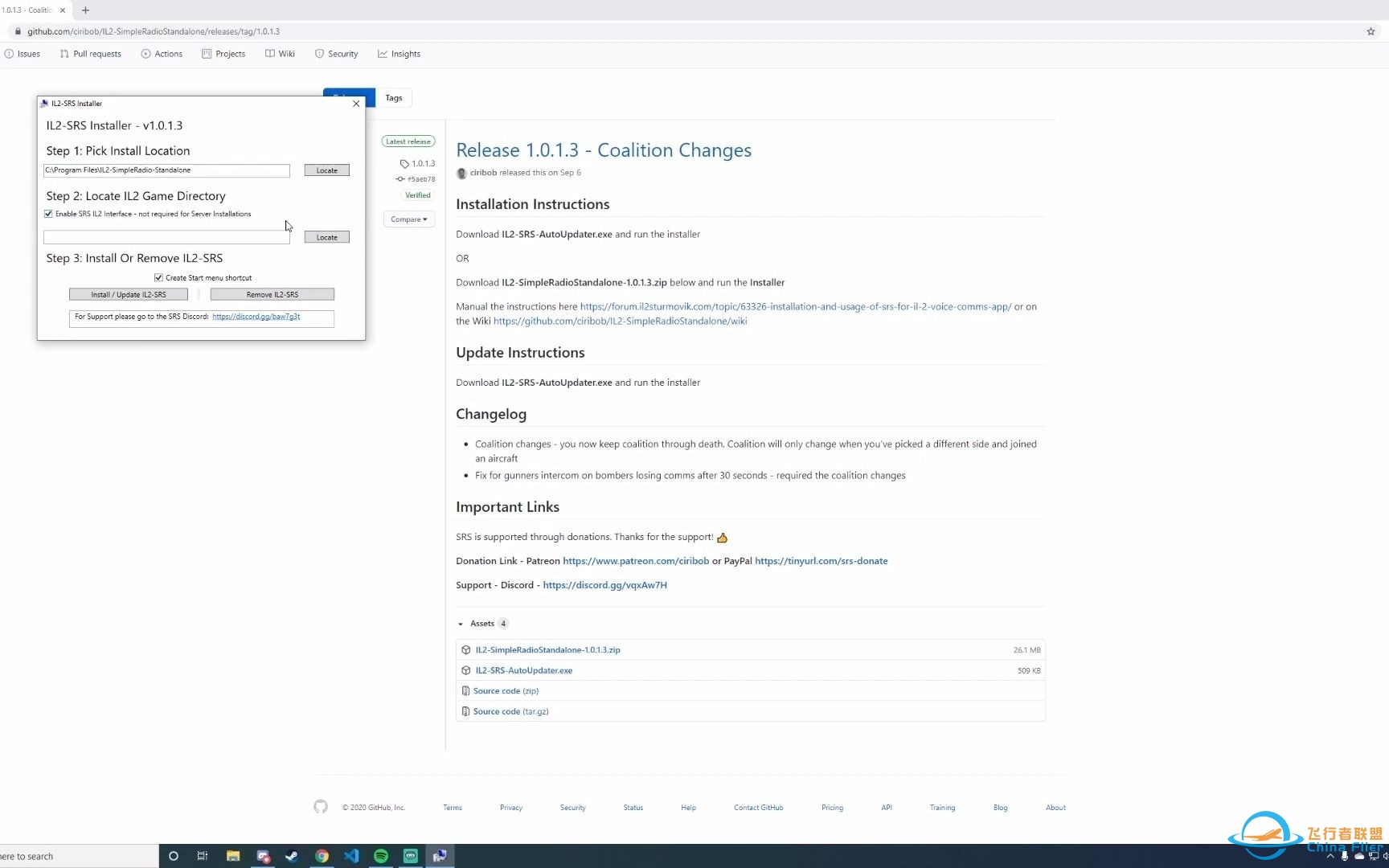Screen dimensions: 1389x868
Task: Click the site padlock icon in address bar
Action: pyautogui.click(x=18, y=31)
